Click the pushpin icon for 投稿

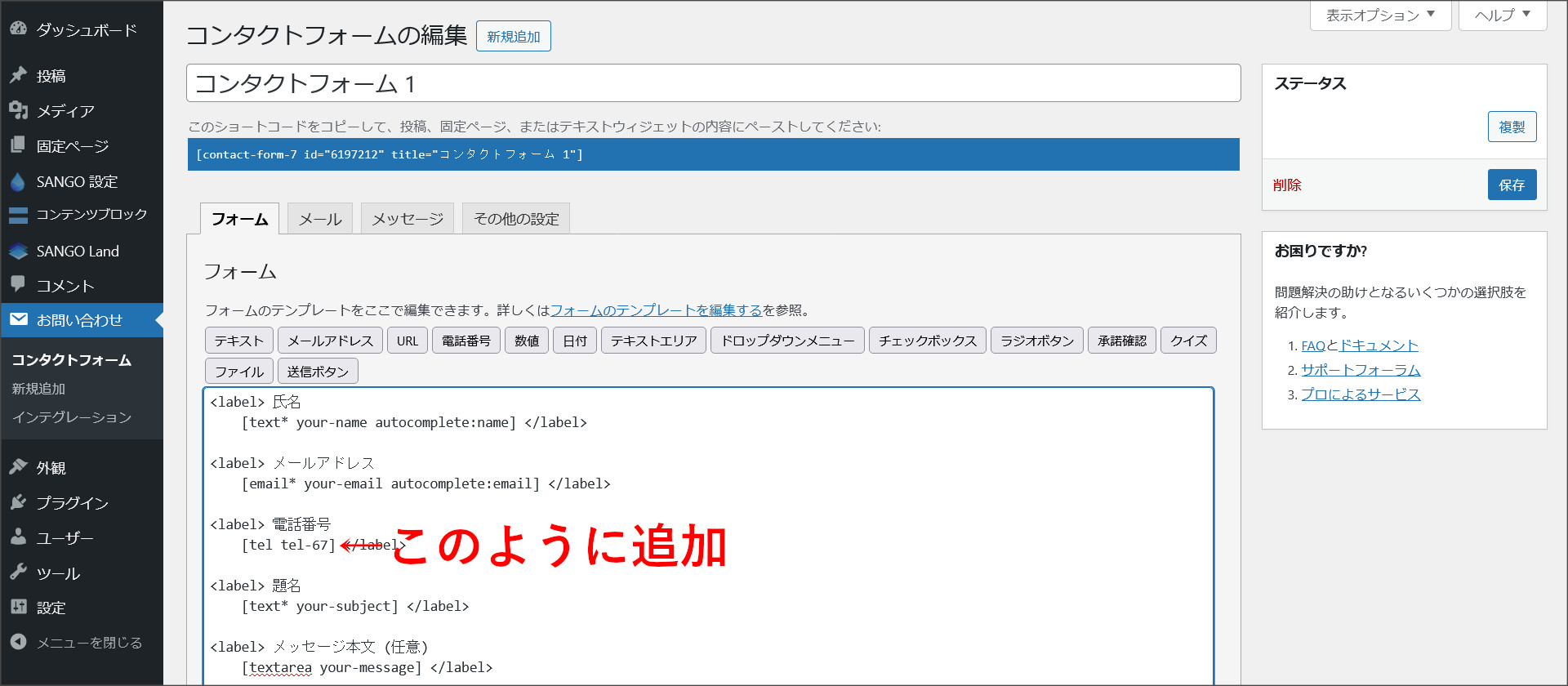(x=18, y=75)
